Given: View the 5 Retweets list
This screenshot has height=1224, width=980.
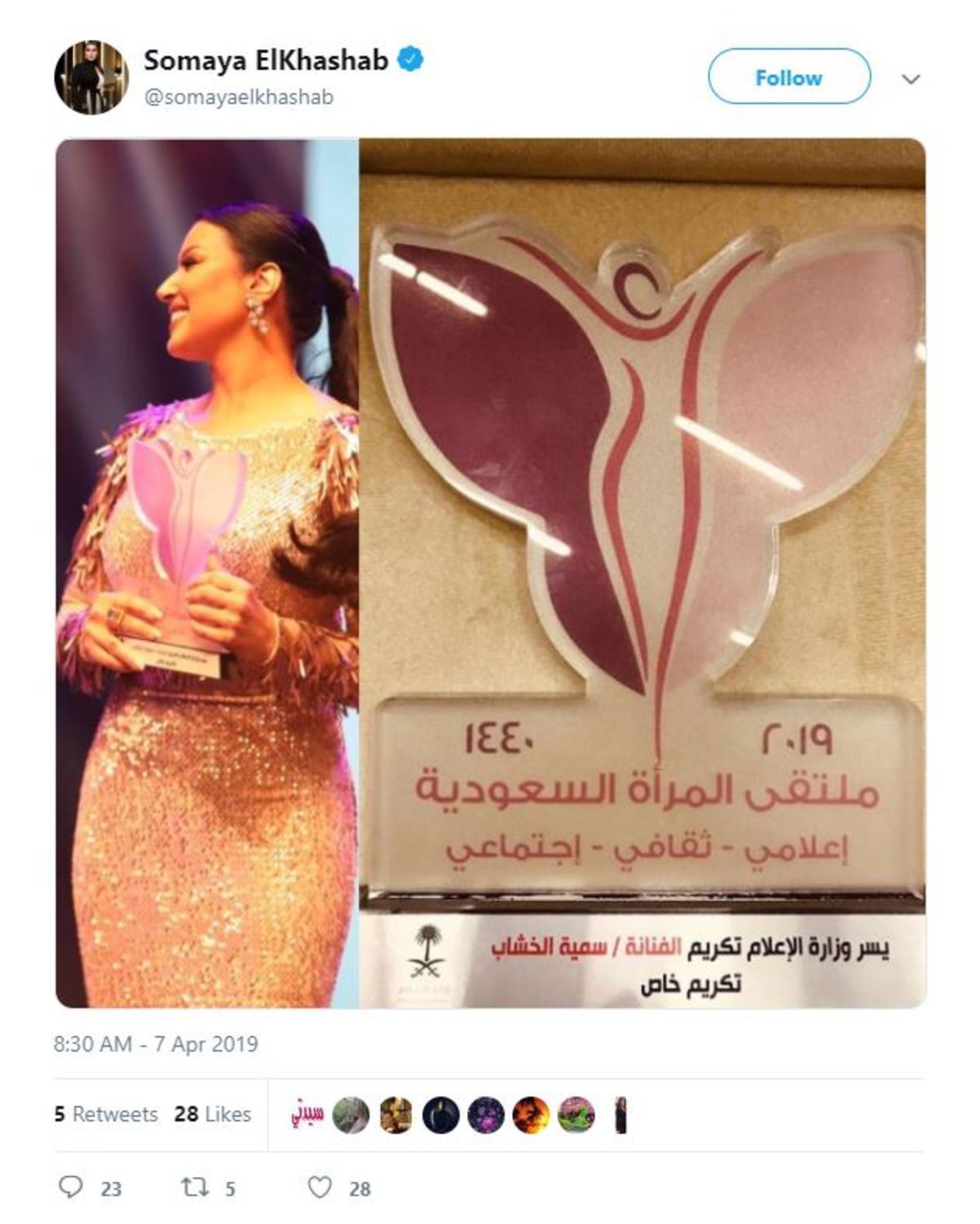Looking at the screenshot, I should coord(106,1114).
